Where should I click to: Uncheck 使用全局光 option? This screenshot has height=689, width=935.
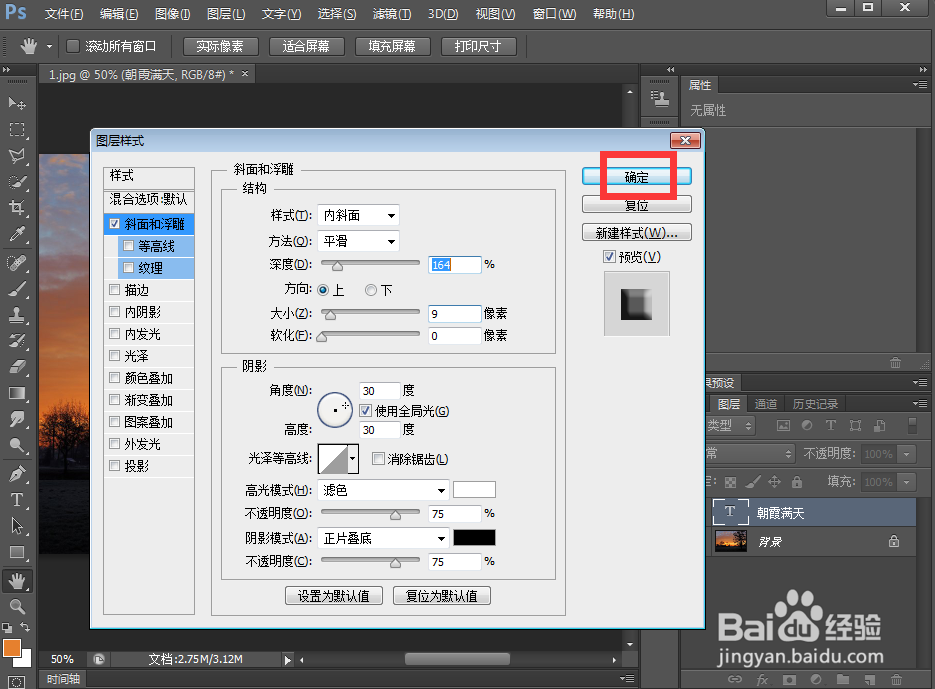coord(367,411)
